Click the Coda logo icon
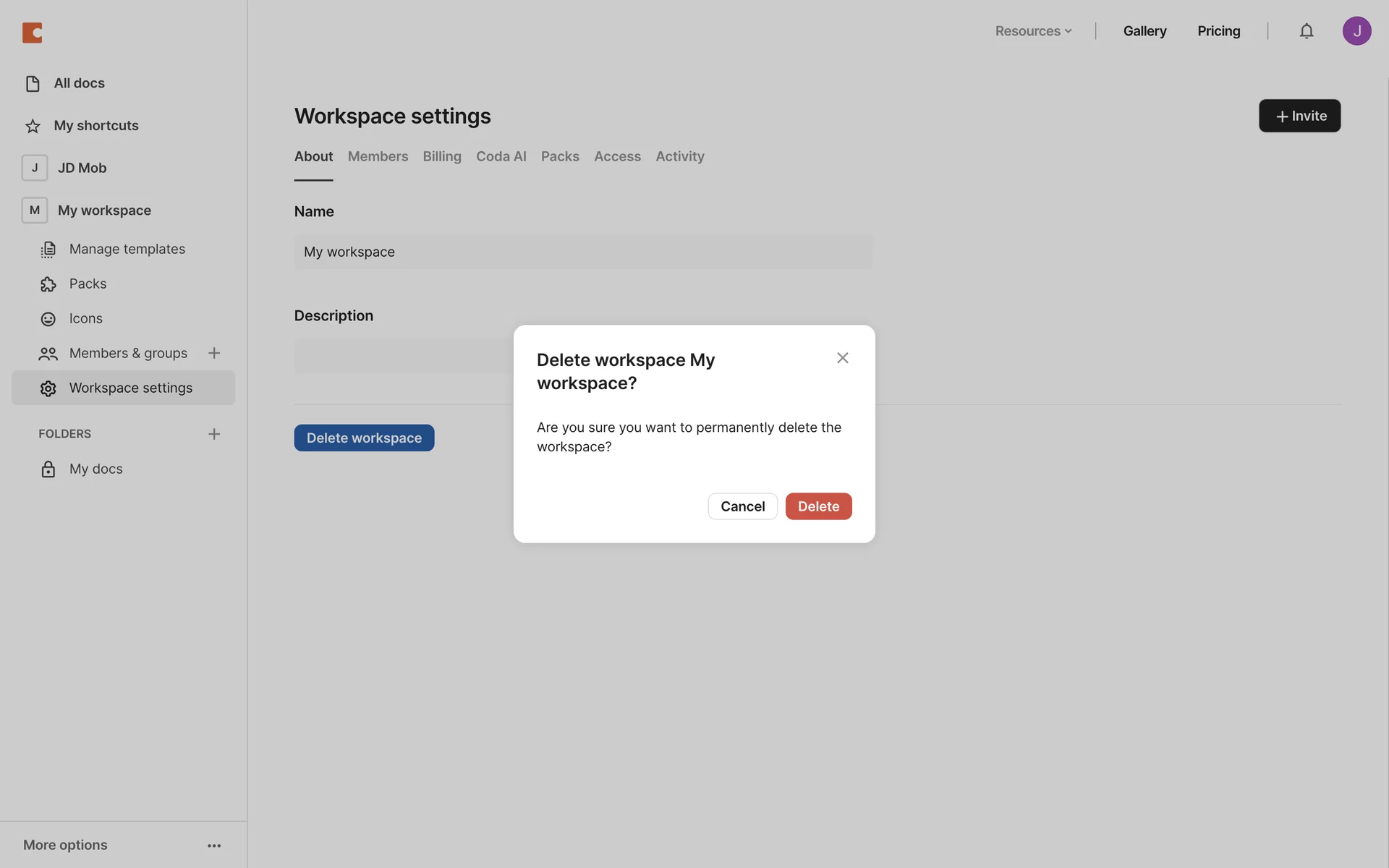The width and height of the screenshot is (1389, 868). [x=33, y=33]
